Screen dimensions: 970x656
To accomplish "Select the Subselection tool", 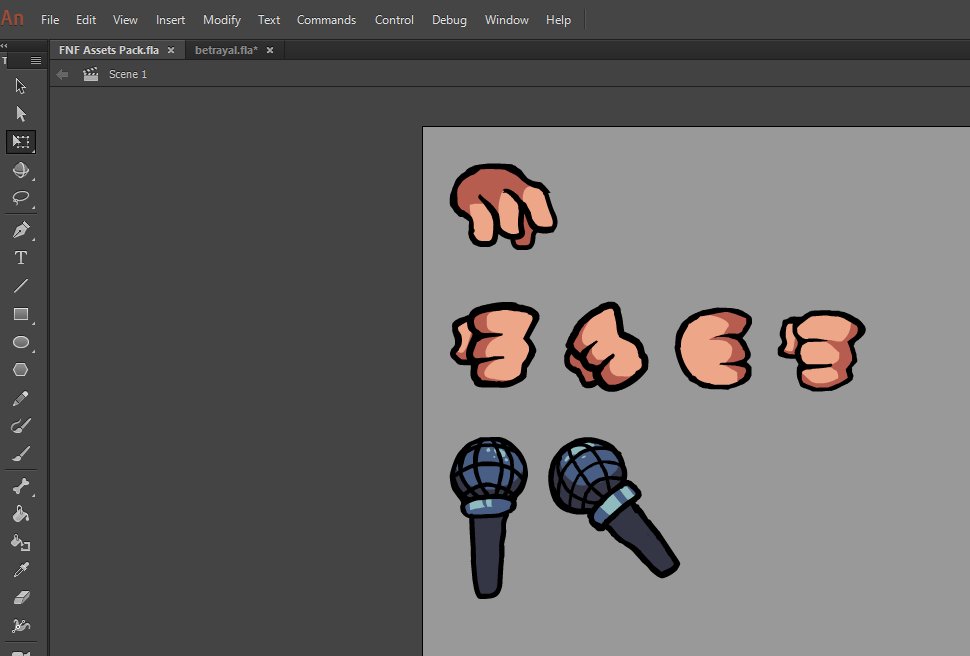I will point(21,114).
